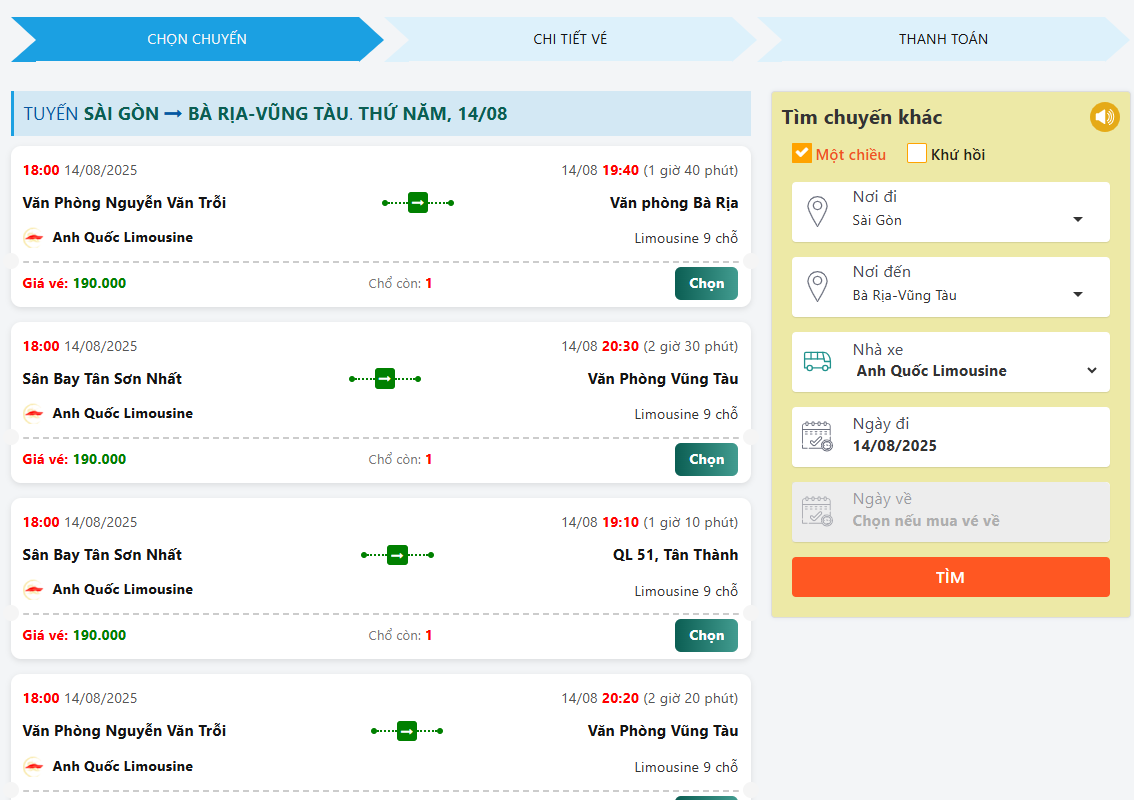
Task: Click route arrow icon on 20:20 arrival trip
Action: (x=407, y=731)
